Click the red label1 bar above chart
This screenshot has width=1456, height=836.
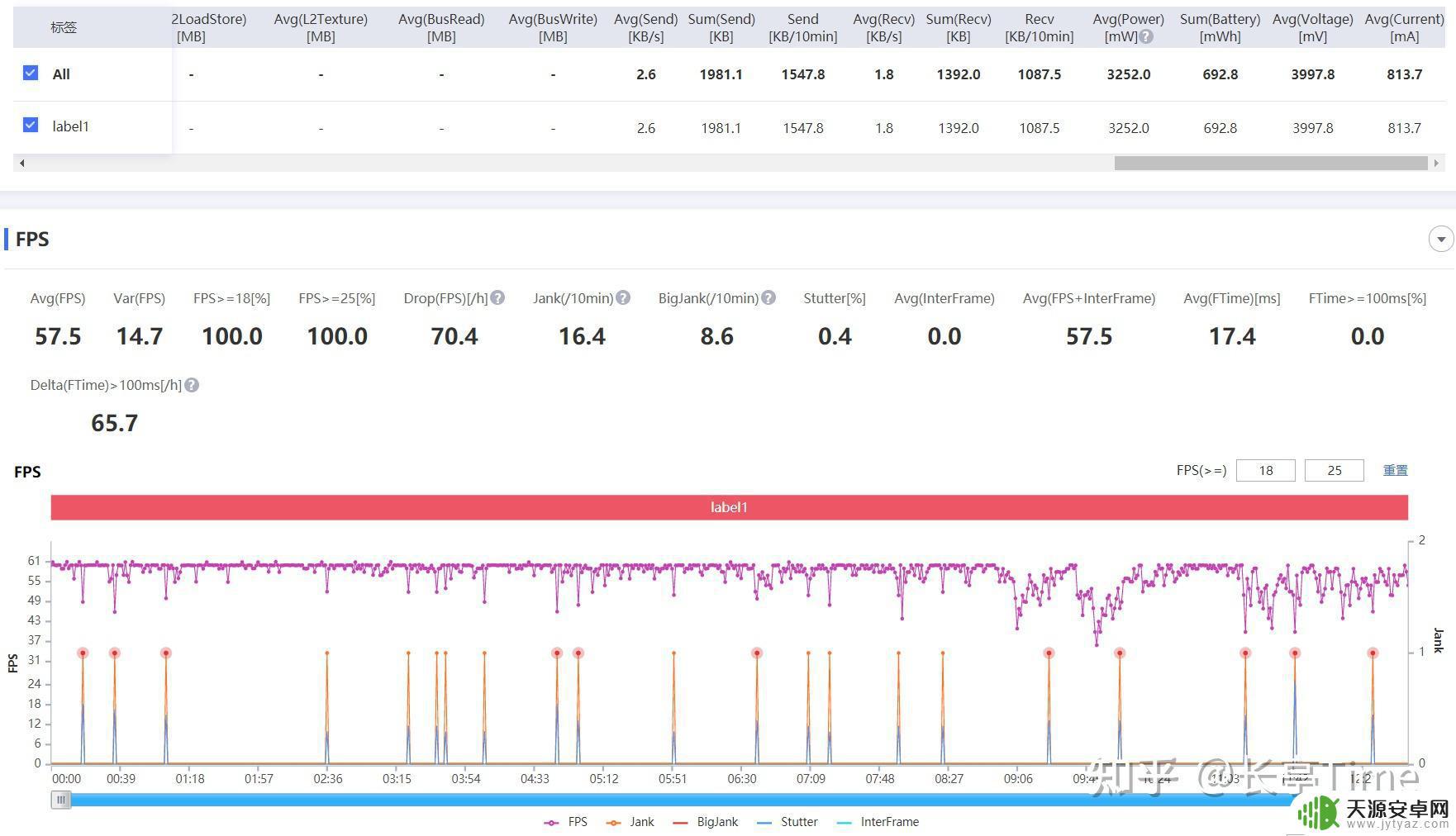(x=729, y=507)
